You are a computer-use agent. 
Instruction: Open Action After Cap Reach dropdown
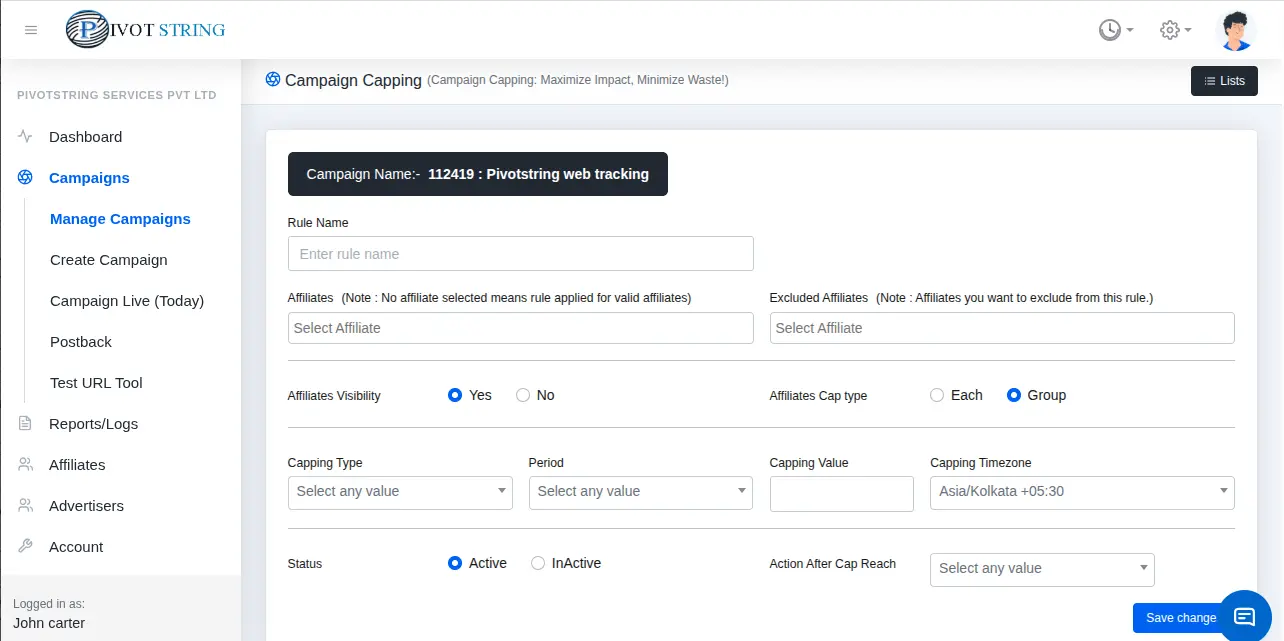coord(1042,569)
